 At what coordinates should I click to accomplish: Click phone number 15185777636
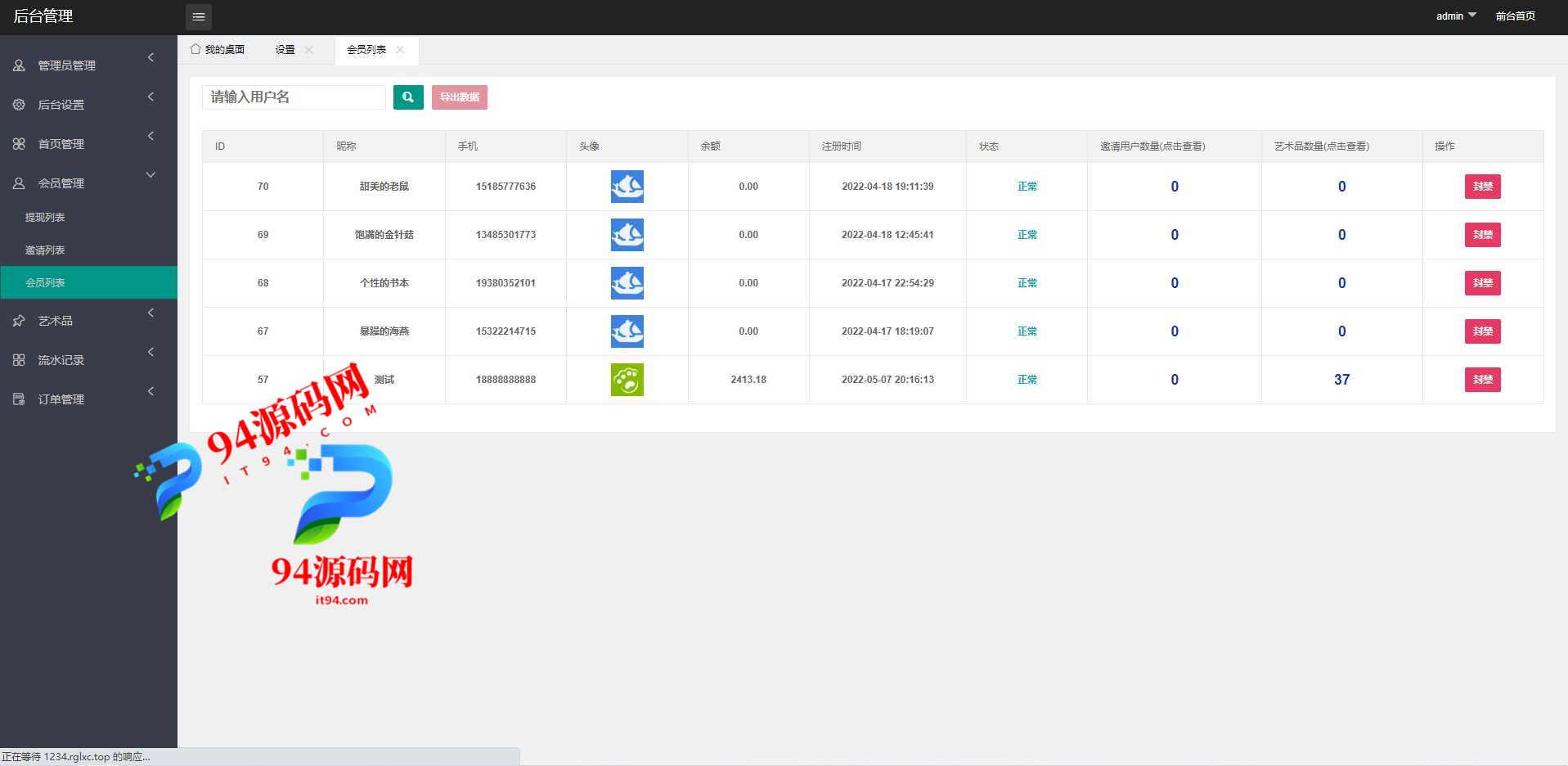[x=505, y=187]
